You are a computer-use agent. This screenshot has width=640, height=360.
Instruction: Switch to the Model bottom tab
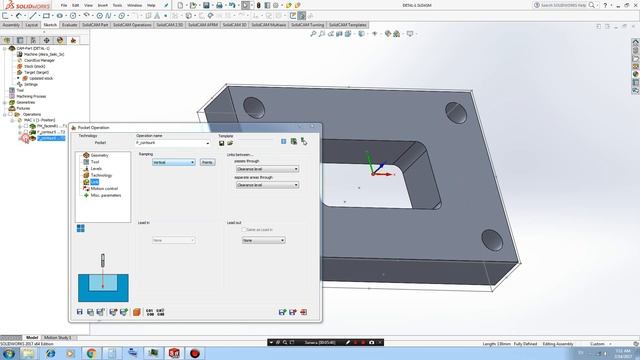32,338
